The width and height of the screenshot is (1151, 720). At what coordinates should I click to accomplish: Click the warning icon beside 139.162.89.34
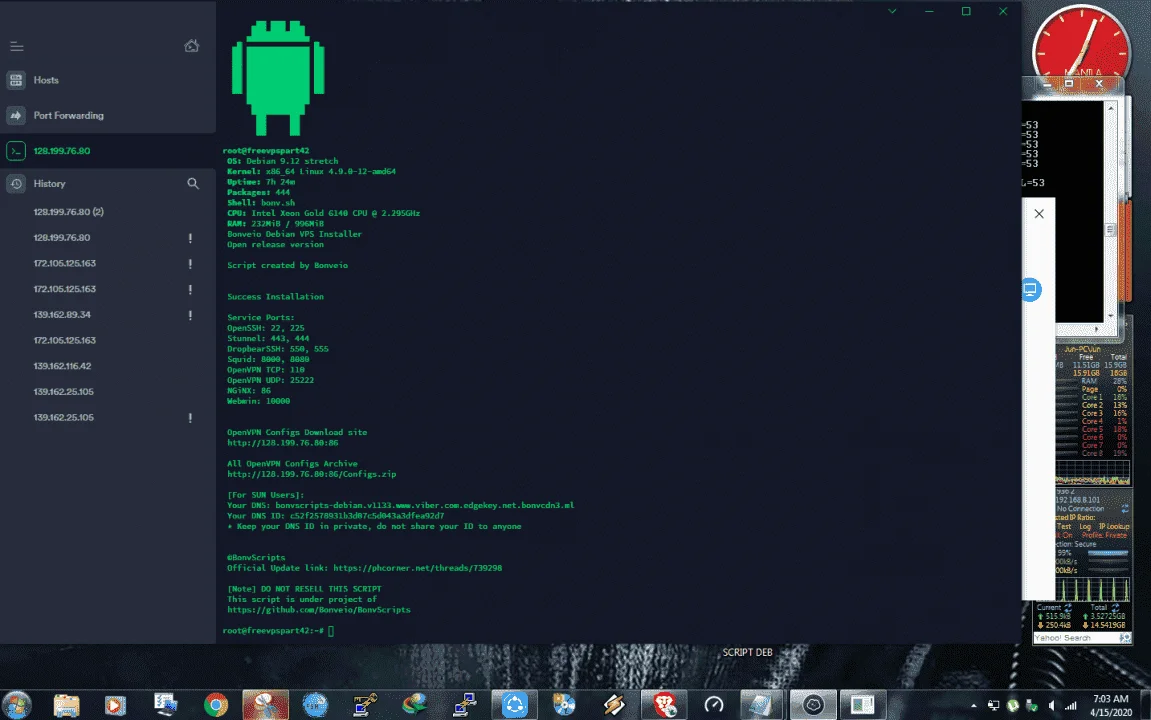tap(190, 315)
